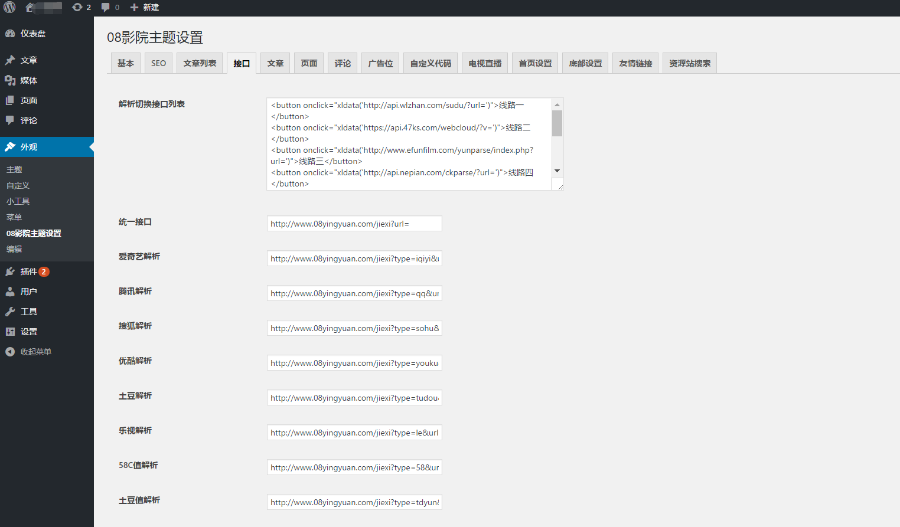The width and height of the screenshot is (900, 527).
Task: Visit site via home icon
Action: tap(30, 7)
